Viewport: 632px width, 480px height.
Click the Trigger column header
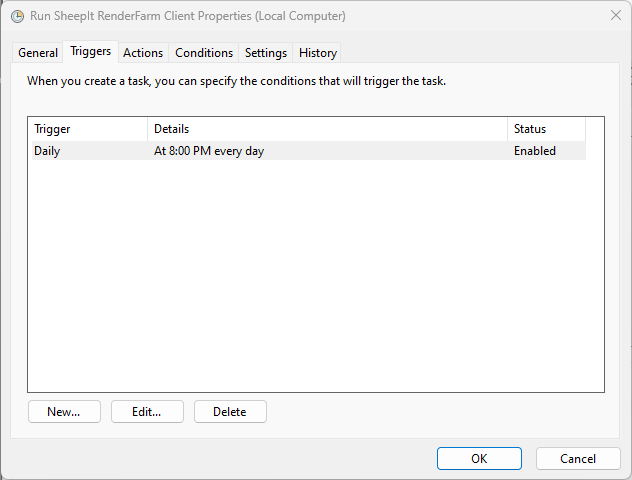(88, 129)
